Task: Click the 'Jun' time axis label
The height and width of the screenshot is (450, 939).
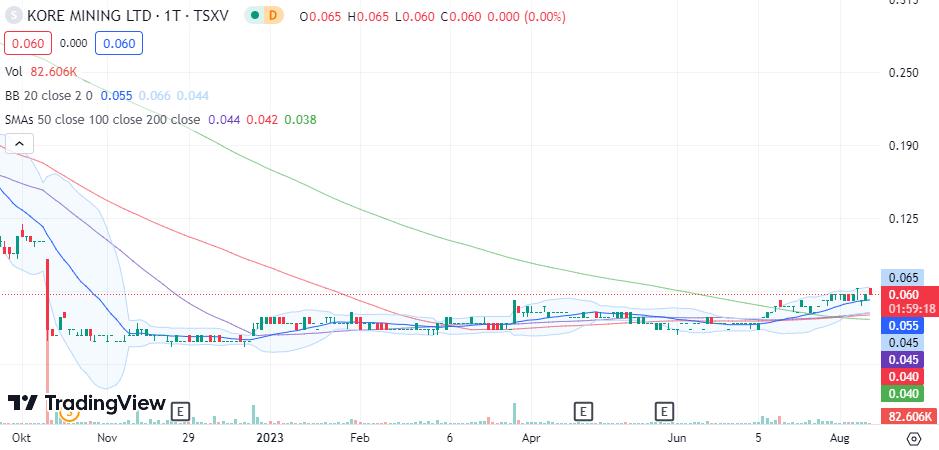Action: (x=678, y=438)
